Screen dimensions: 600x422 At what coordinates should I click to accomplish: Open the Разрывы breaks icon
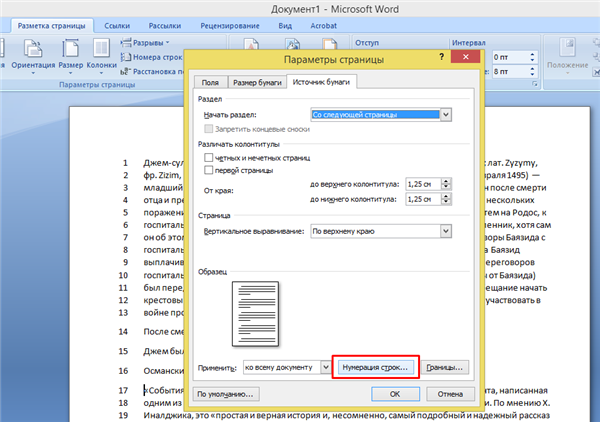click(x=126, y=42)
